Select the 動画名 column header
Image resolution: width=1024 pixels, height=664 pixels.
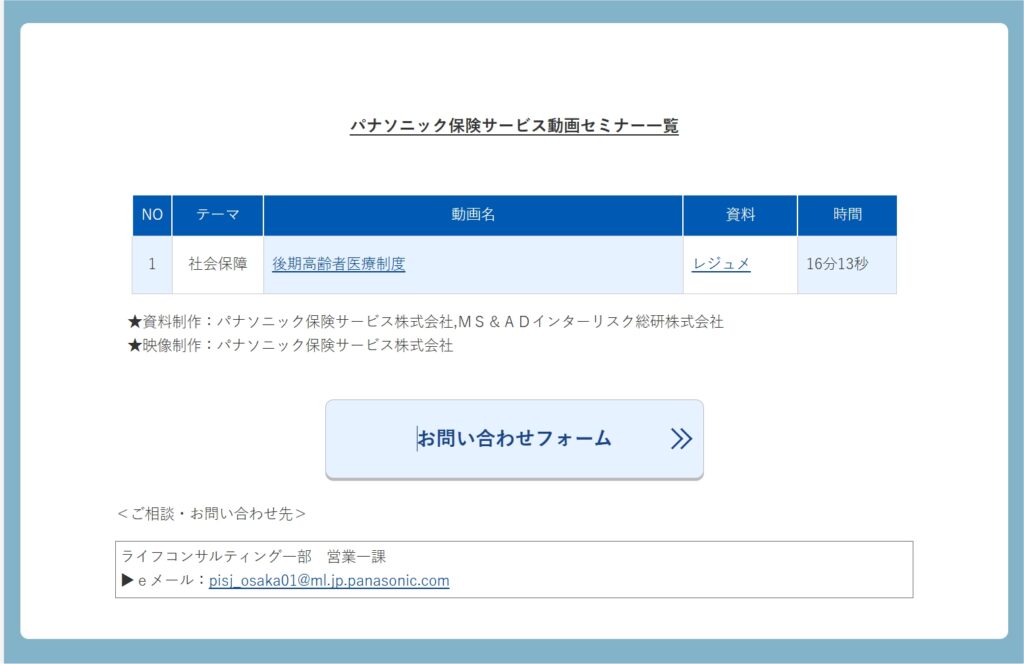pos(473,215)
